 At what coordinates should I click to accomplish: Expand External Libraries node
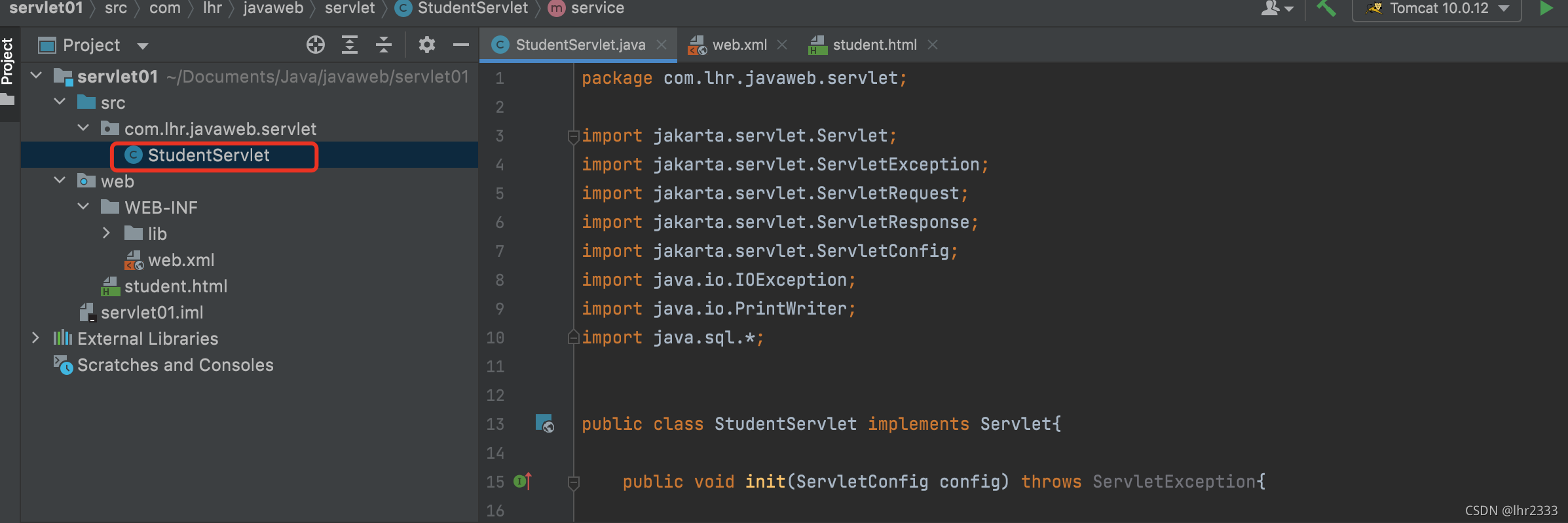37,338
